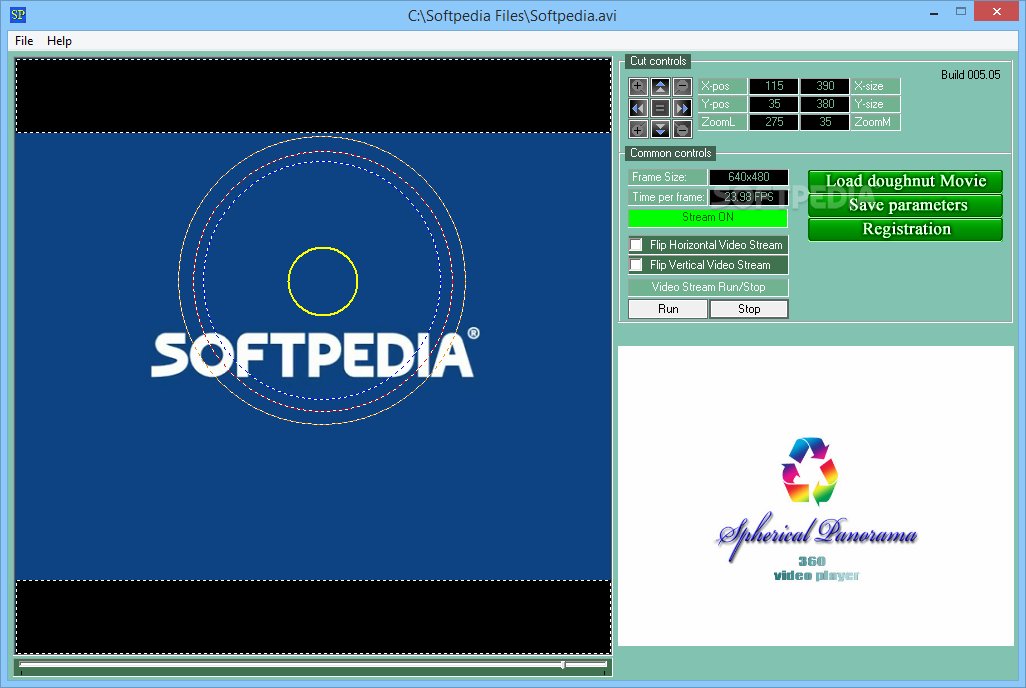Click Load doughnut Movie button
This screenshot has height=688, width=1026.
pyautogui.click(x=906, y=181)
